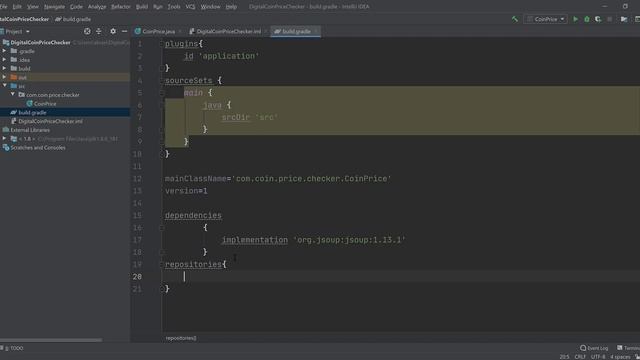Open the Analyze menu
Image resolution: width=640 pixels, height=360 pixels.
tap(97, 7)
